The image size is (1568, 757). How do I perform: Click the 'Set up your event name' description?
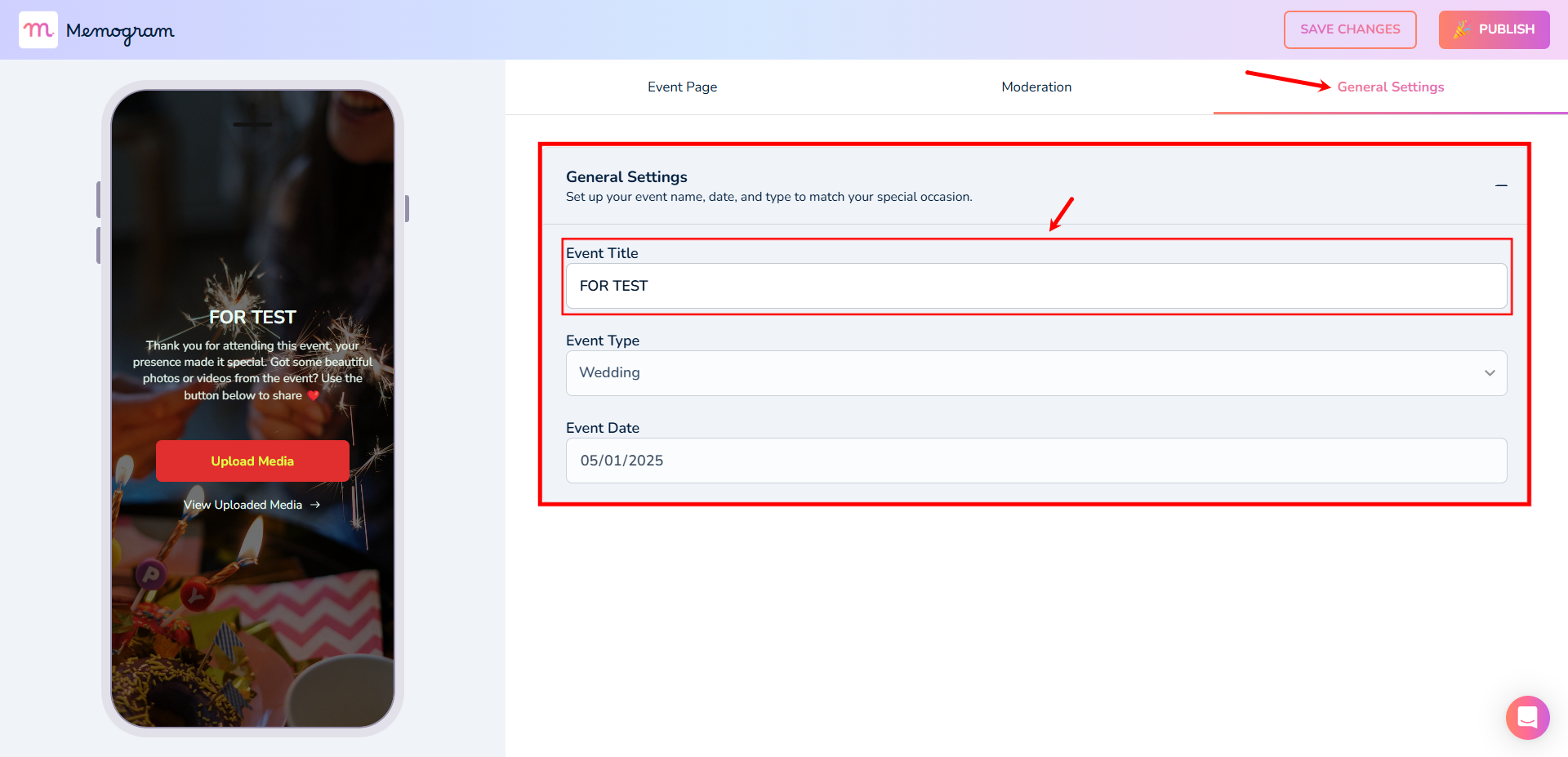[769, 197]
